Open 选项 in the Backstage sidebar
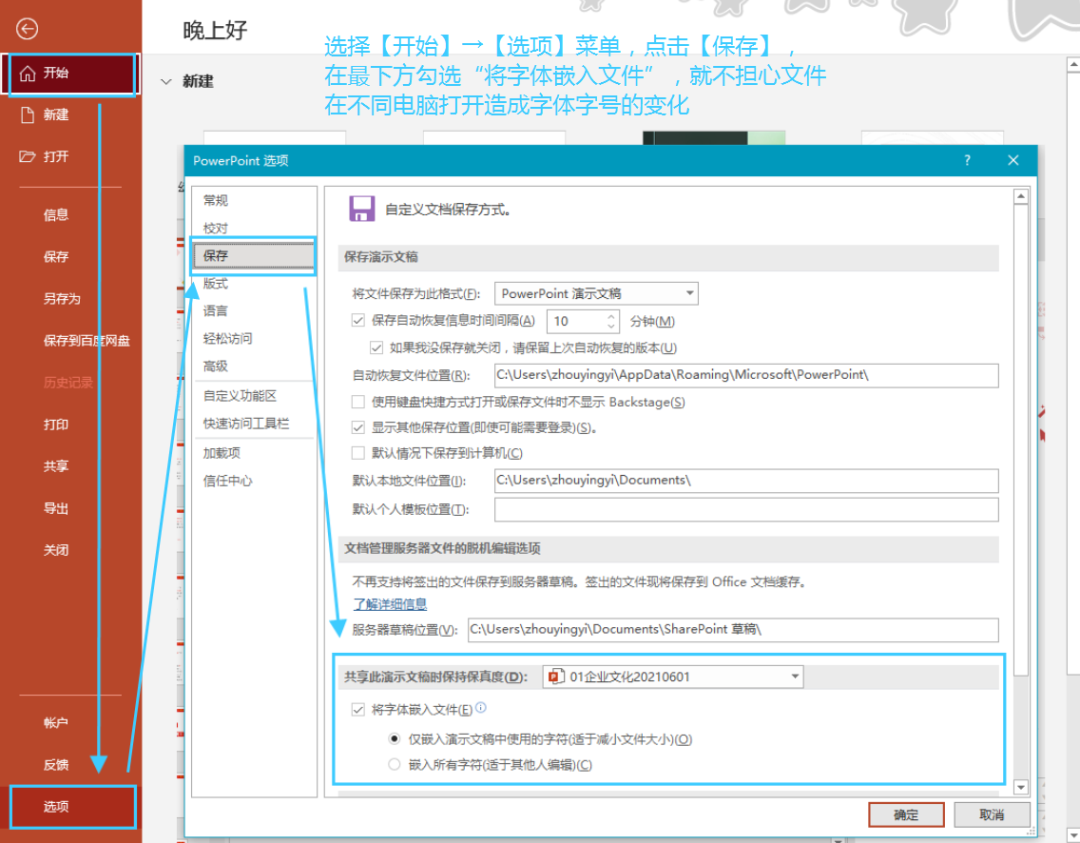 pos(57,807)
